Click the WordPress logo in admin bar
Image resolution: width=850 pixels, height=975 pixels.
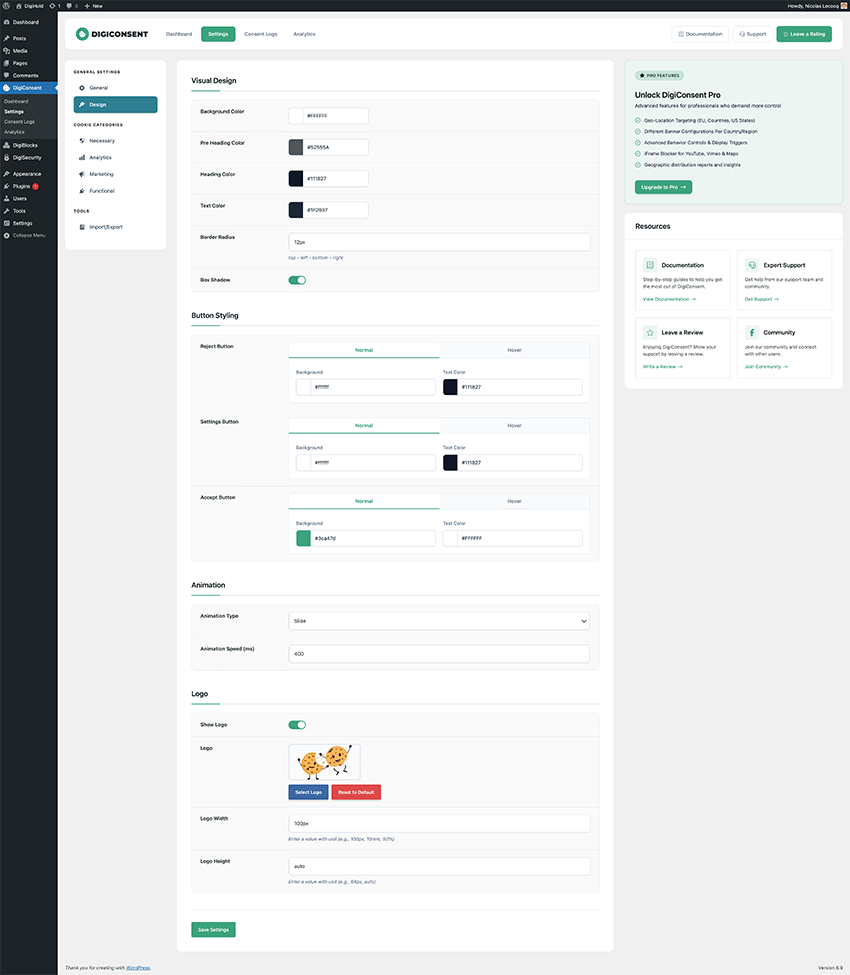point(6,6)
